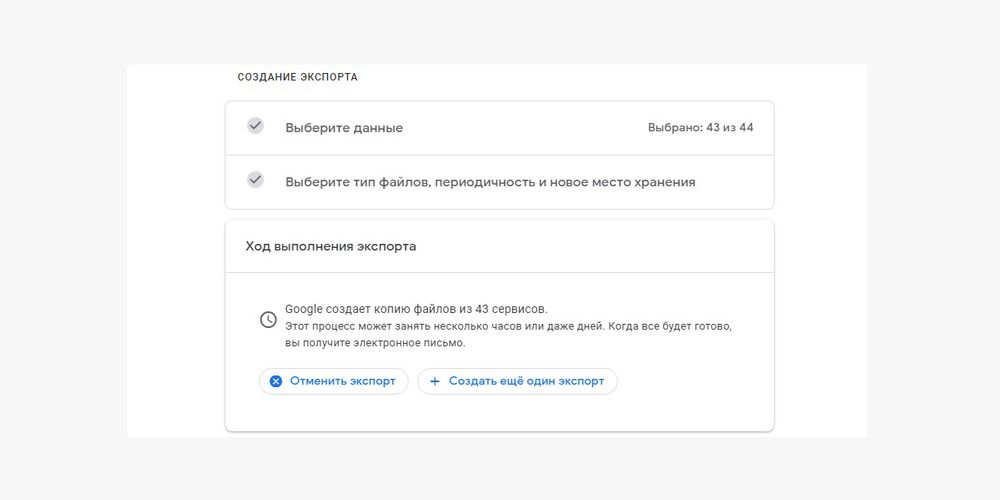1000x500 pixels.
Task: Click the word 'экспорта' in the progress header
Action: tap(387, 246)
